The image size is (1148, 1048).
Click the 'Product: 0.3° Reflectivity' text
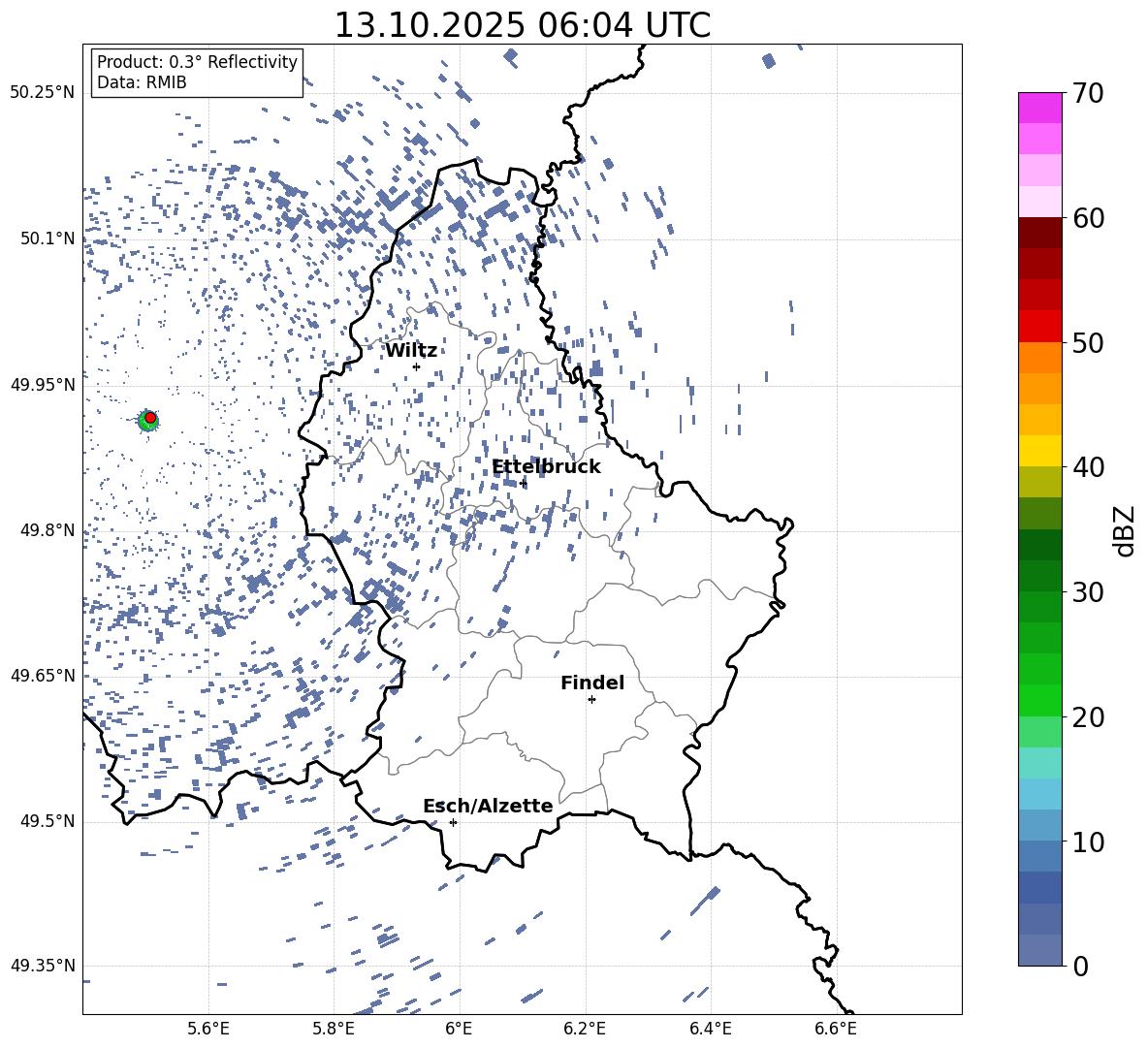tap(197, 62)
